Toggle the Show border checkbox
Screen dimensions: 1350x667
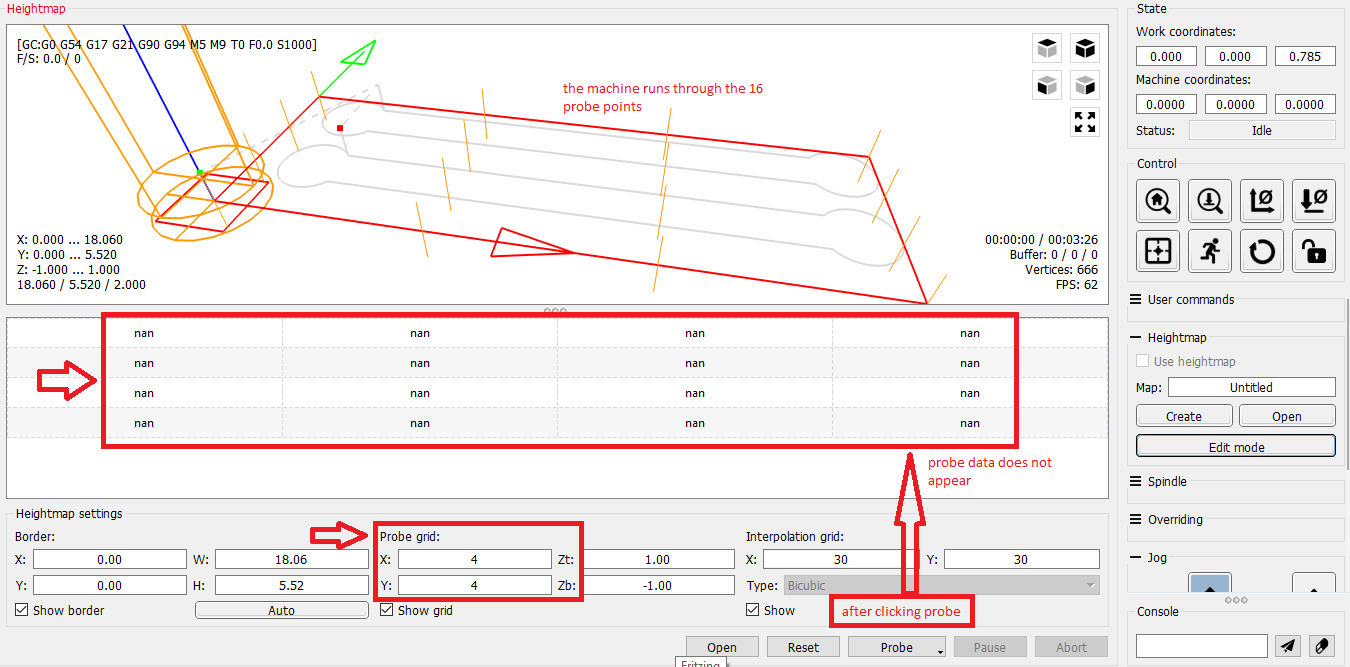pyautogui.click(x=23, y=610)
